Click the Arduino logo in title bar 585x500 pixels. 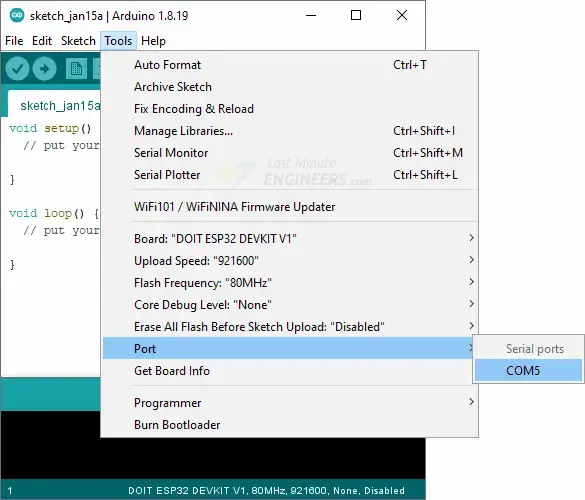17,16
